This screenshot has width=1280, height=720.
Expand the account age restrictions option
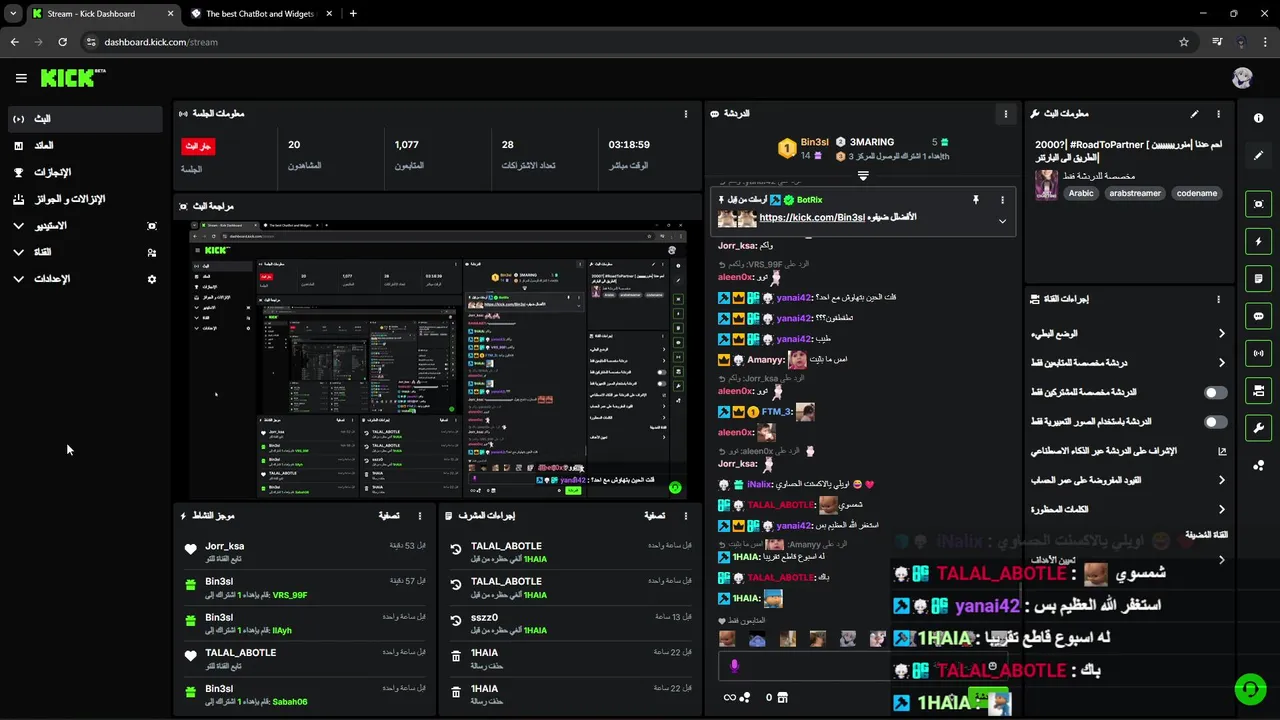click(x=1221, y=480)
